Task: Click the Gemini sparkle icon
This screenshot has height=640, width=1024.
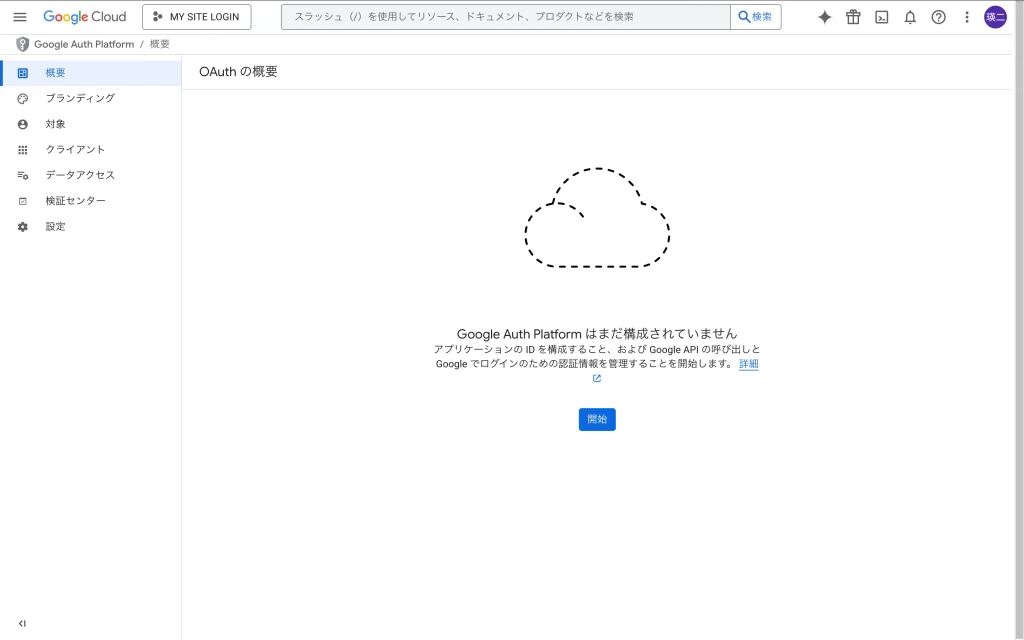Action: click(x=824, y=17)
